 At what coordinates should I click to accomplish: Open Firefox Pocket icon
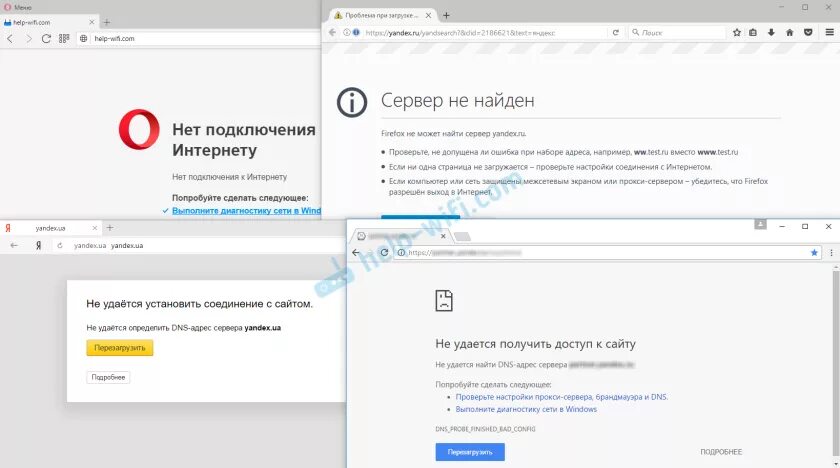click(x=808, y=33)
